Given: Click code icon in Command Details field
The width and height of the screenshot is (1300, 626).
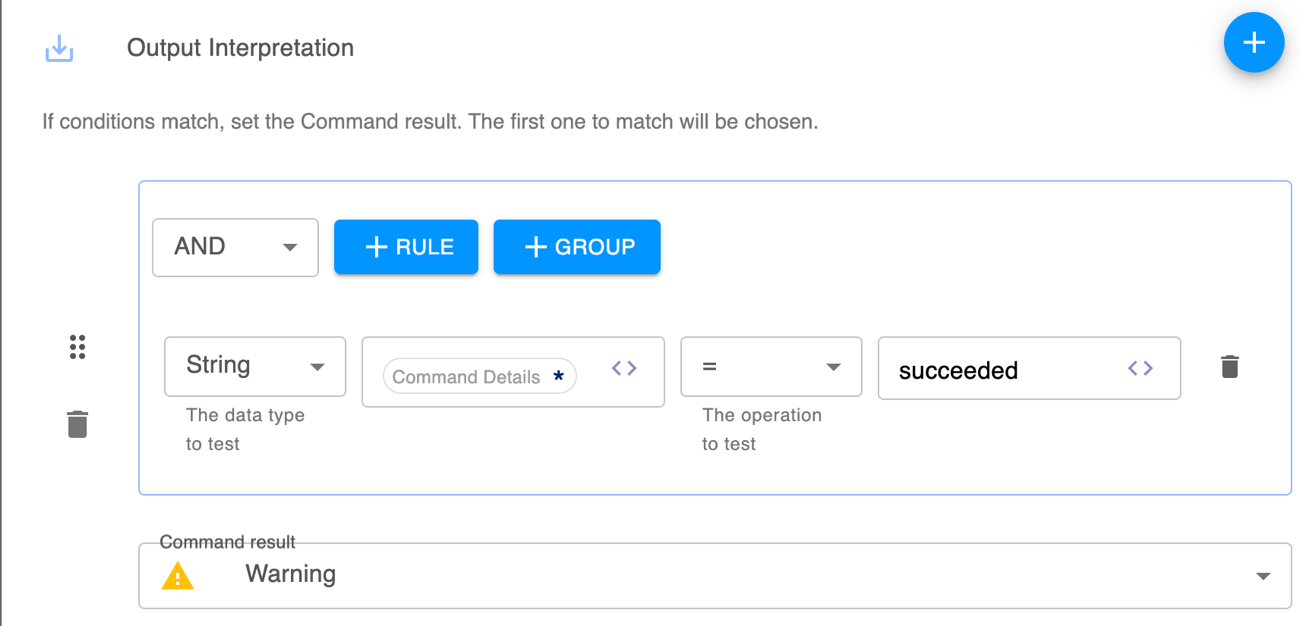Looking at the screenshot, I should (624, 369).
